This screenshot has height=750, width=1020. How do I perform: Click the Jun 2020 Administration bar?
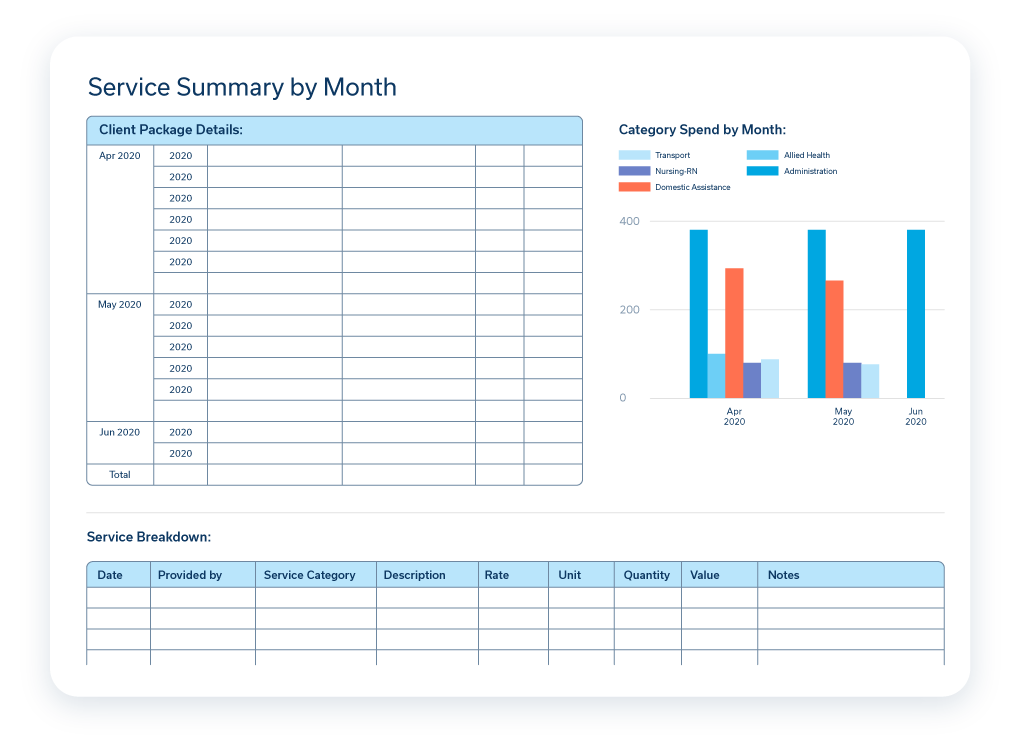[916, 314]
